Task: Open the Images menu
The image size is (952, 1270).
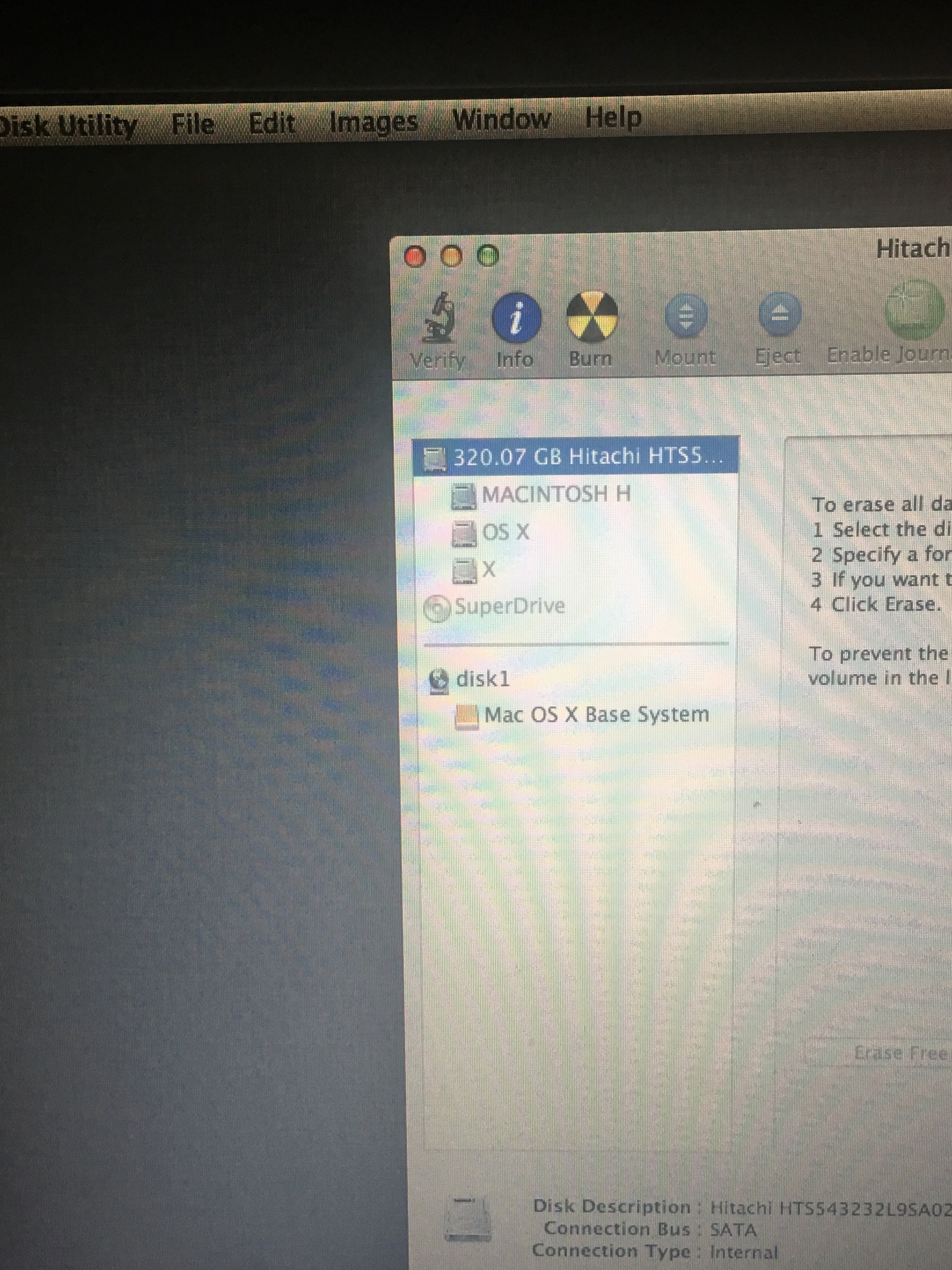Action: coord(374,122)
